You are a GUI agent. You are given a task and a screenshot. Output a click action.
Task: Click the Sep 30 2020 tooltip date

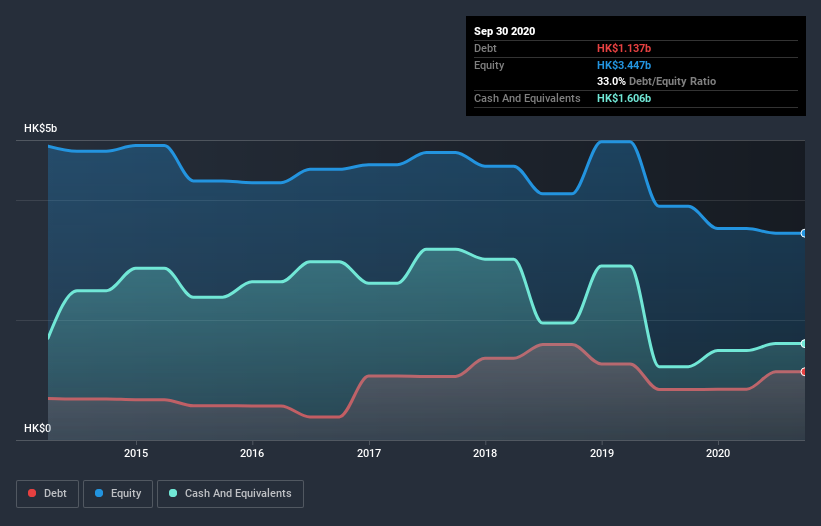505,31
